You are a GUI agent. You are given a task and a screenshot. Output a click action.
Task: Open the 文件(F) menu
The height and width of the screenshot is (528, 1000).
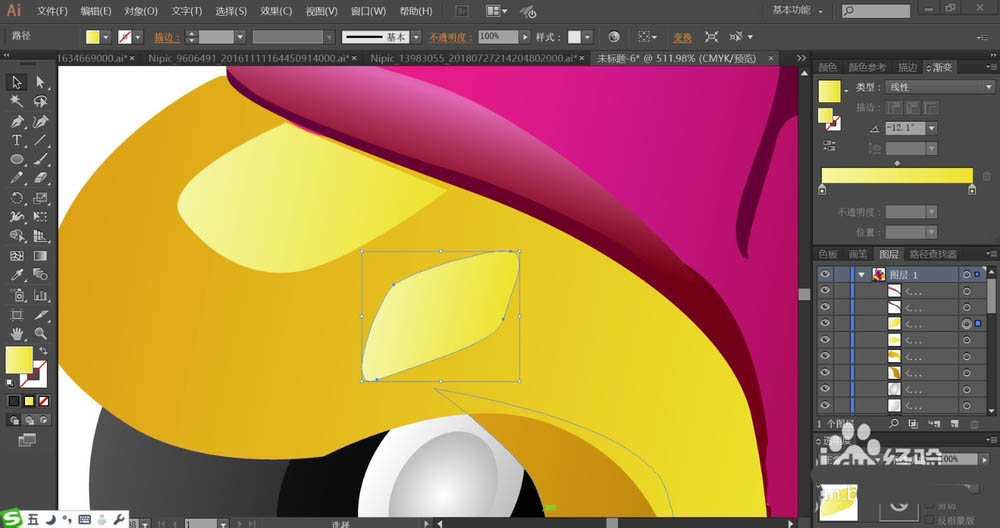(52, 11)
